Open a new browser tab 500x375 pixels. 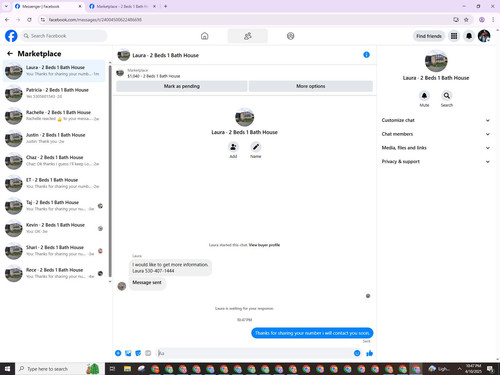[x=165, y=6]
